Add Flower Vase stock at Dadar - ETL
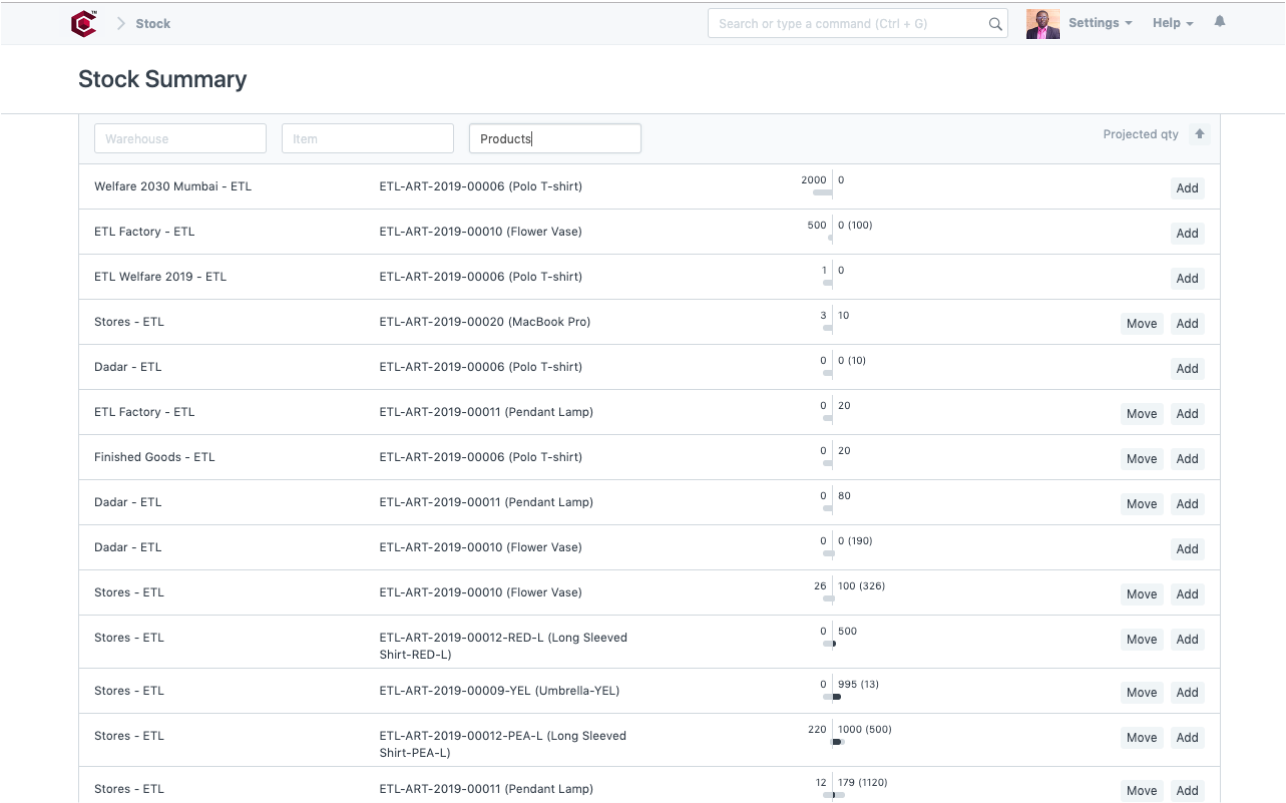1286x803 pixels. click(x=1187, y=548)
